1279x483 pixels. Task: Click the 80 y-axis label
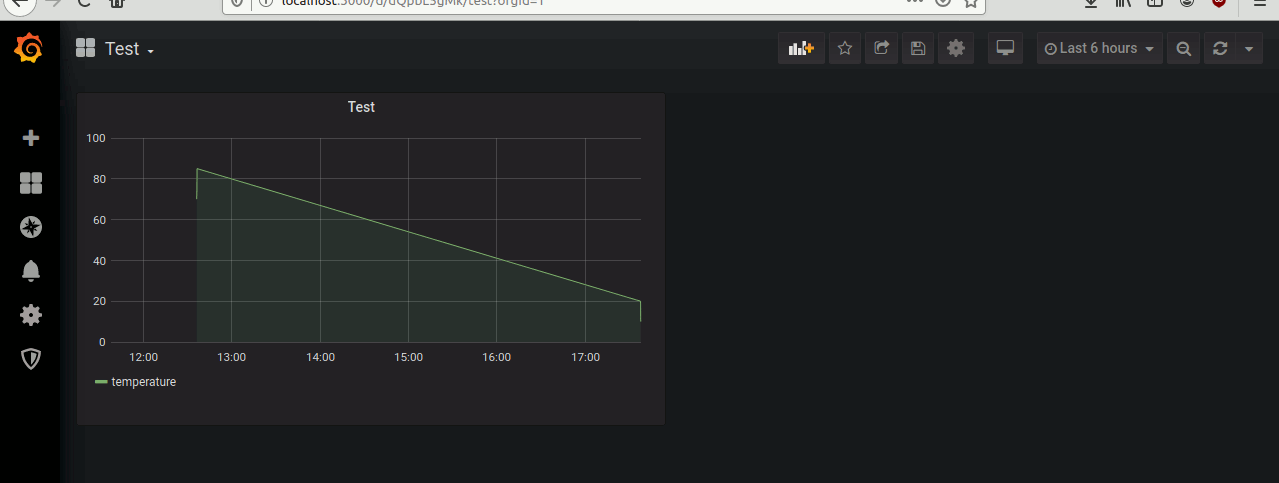[99, 179]
